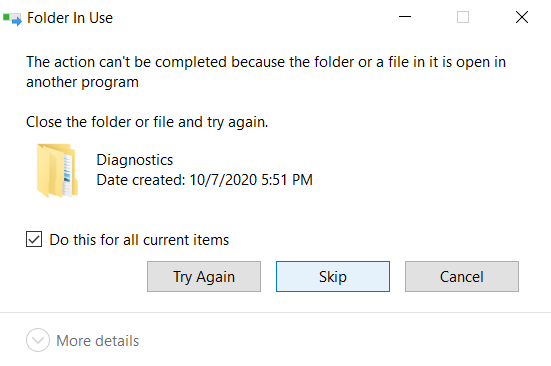Choose Skip to bypass this folder
551x366 pixels.
333,276
